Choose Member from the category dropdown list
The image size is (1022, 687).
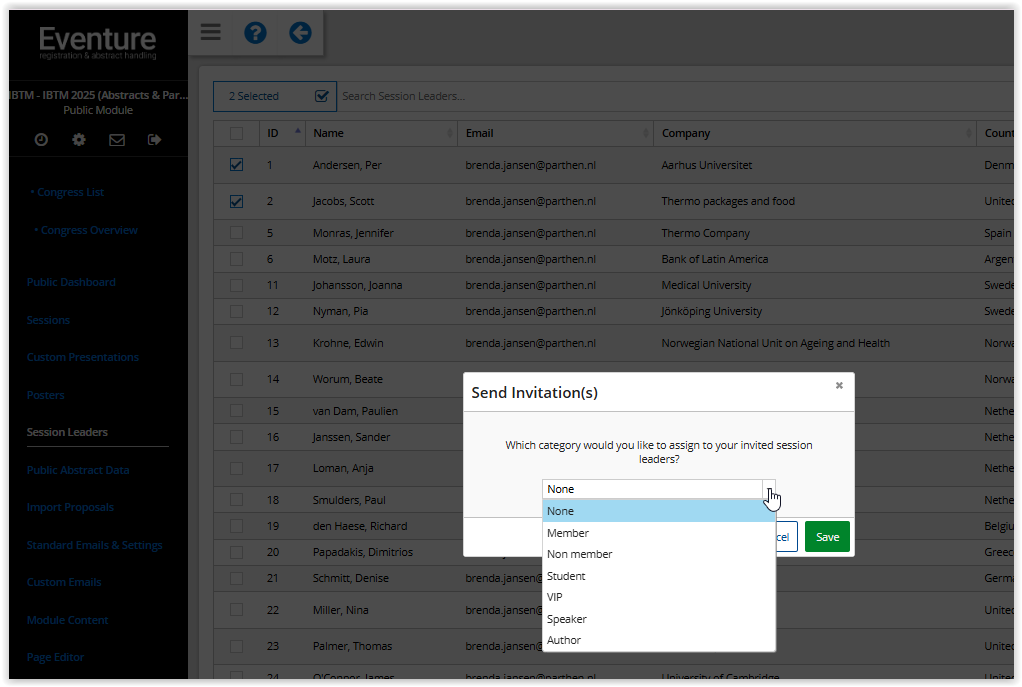coord(568,533)
